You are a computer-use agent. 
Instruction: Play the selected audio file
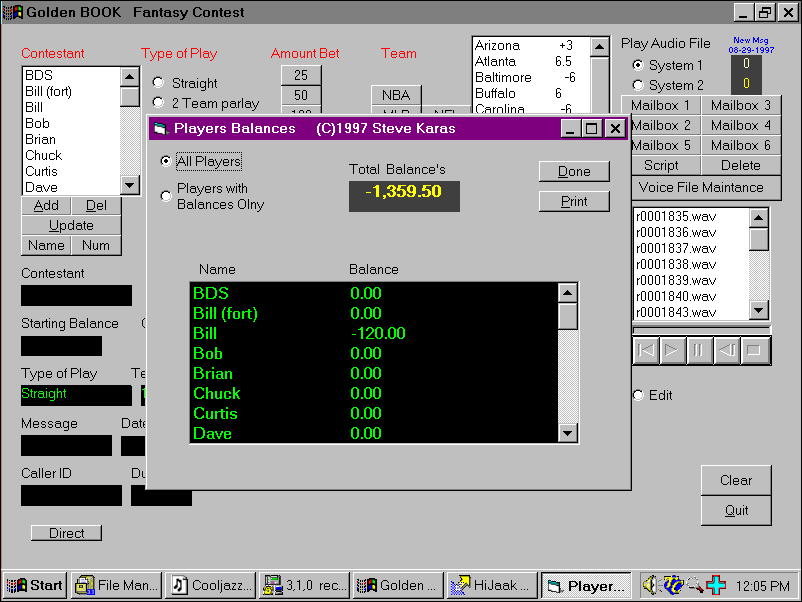pyautogui.click(x=672, y=350)
